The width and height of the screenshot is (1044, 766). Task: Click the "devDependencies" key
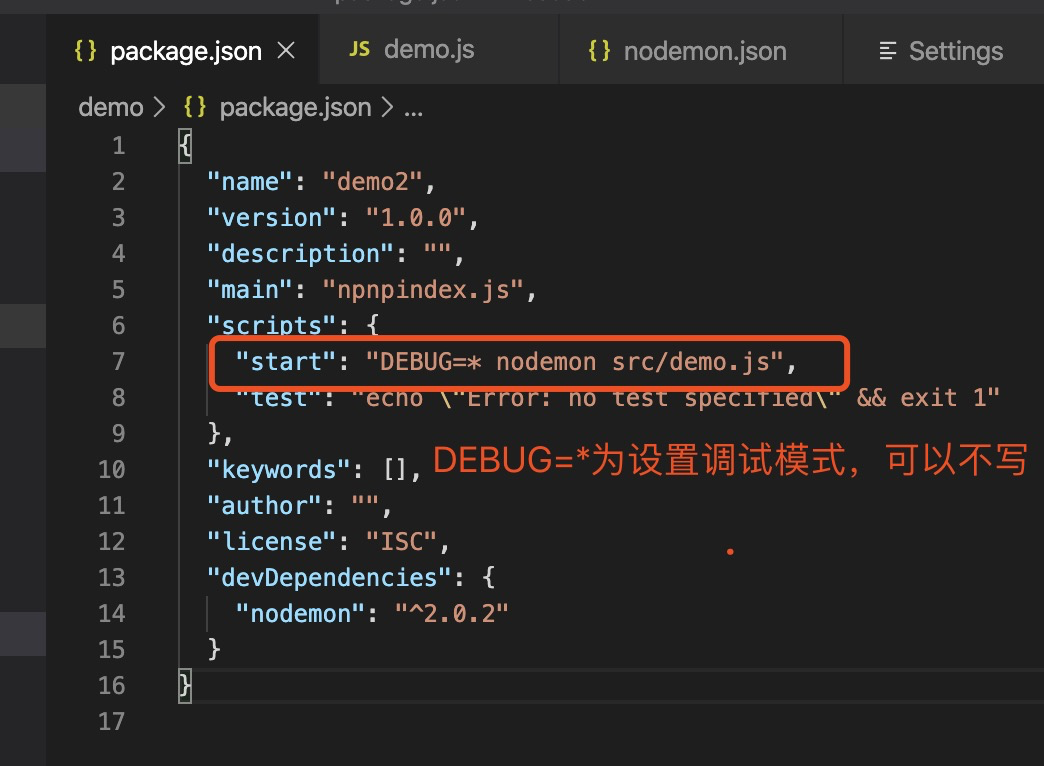point(329,577)
